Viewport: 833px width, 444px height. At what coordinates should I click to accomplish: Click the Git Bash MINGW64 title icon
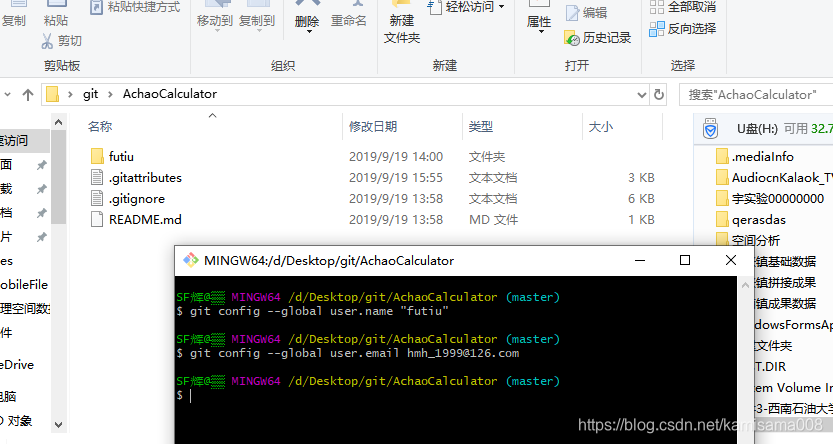click(x=190, y=260)
